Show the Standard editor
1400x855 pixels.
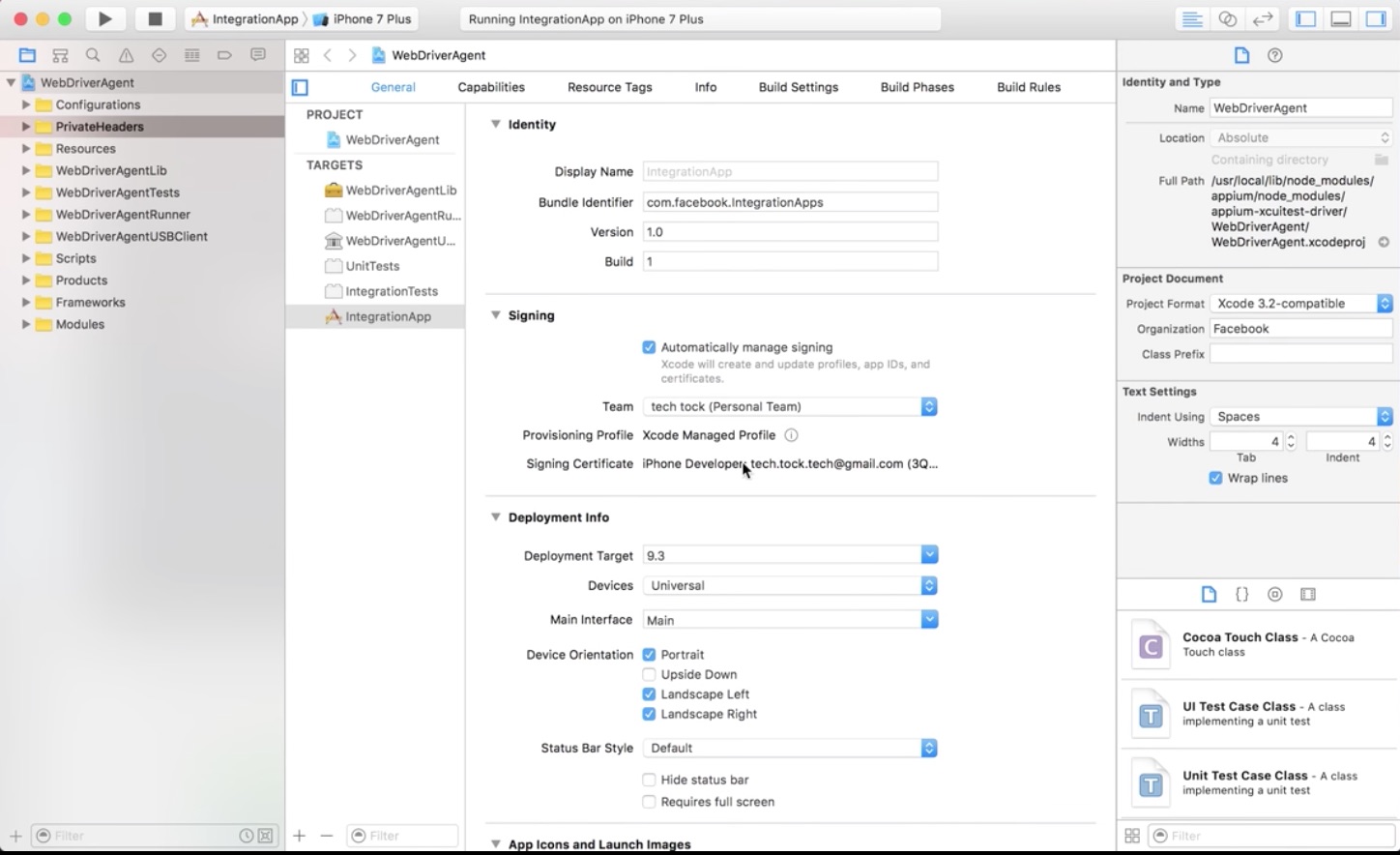tap(1193, 19)
